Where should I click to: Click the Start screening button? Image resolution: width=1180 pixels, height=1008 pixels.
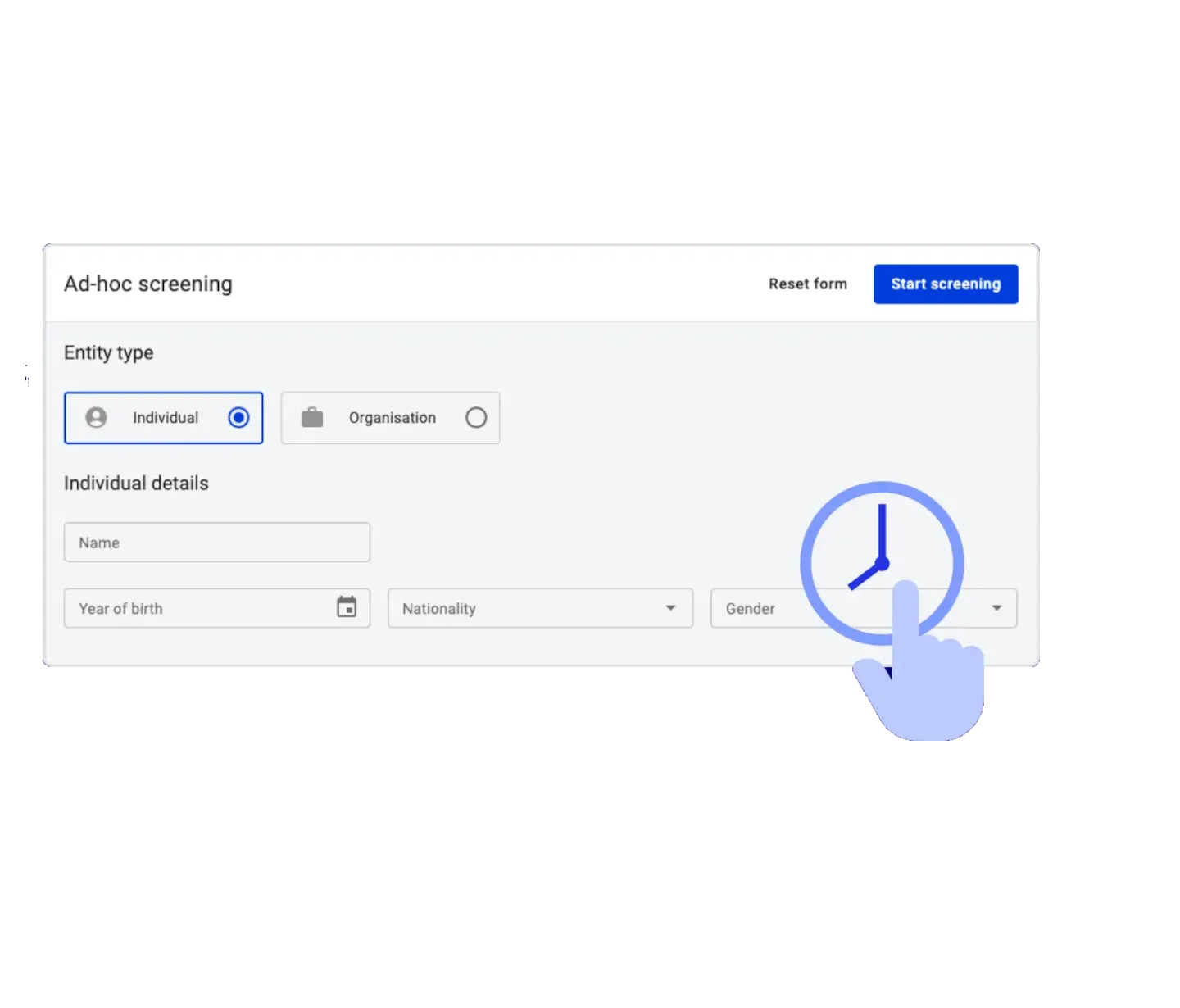point(946,284)
